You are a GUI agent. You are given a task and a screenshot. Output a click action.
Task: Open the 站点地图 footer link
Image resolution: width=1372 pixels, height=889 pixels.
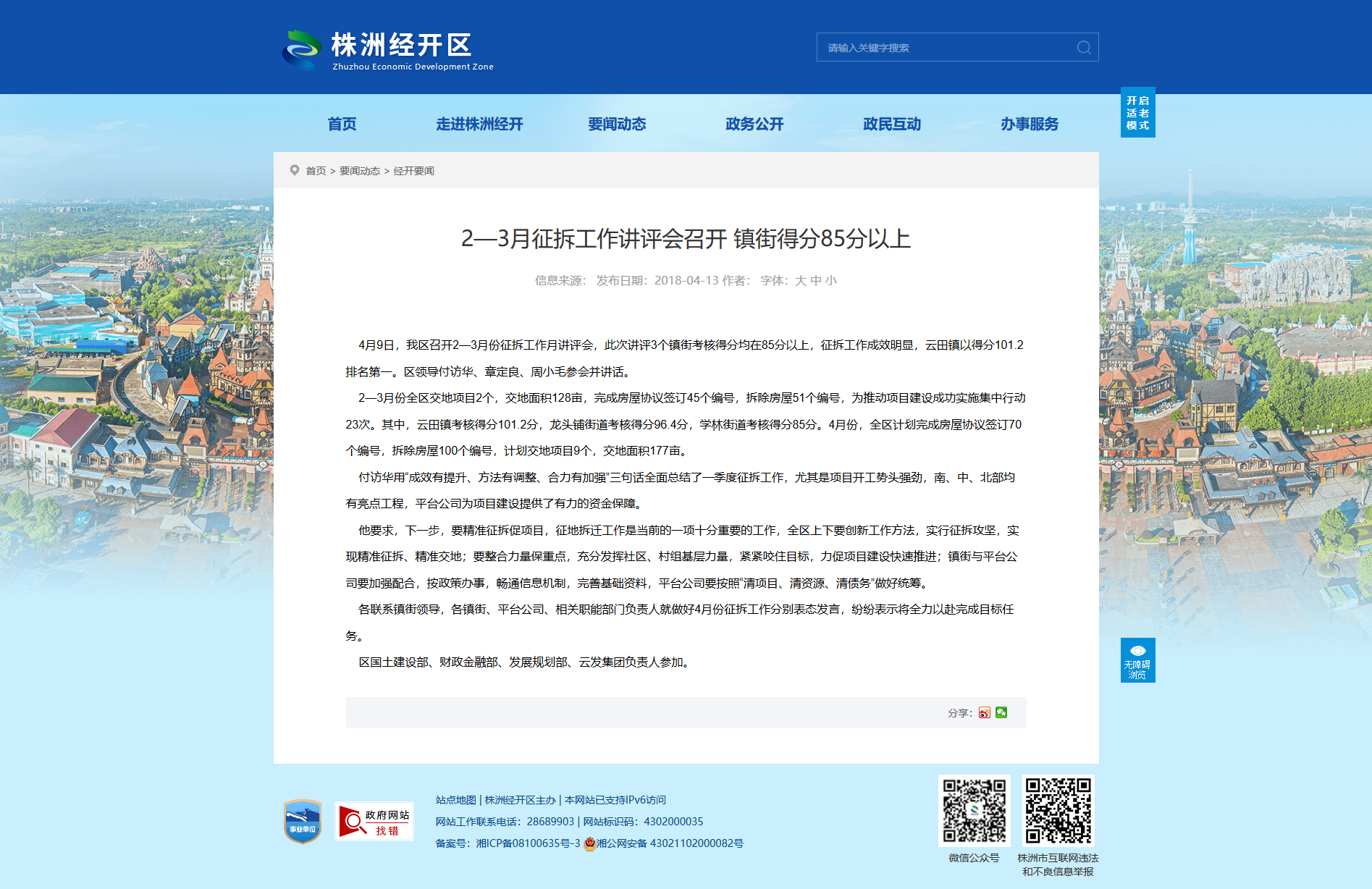coord(456,800)
